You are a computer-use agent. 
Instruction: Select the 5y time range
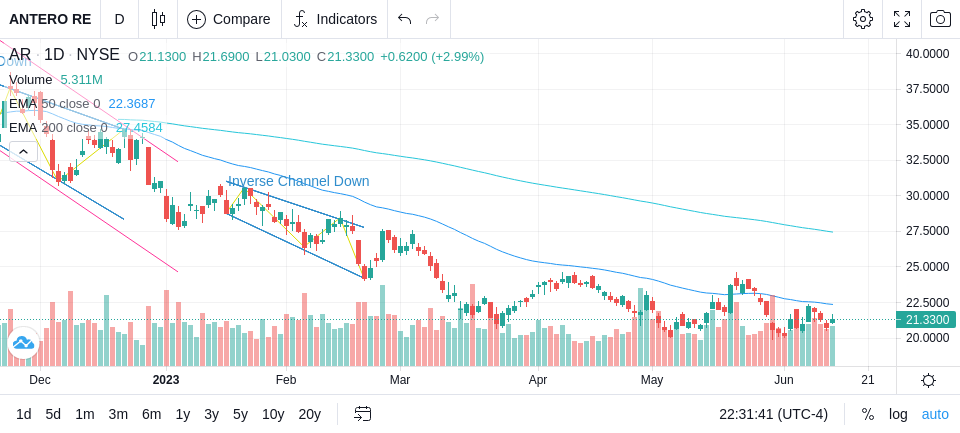[240, 415]
